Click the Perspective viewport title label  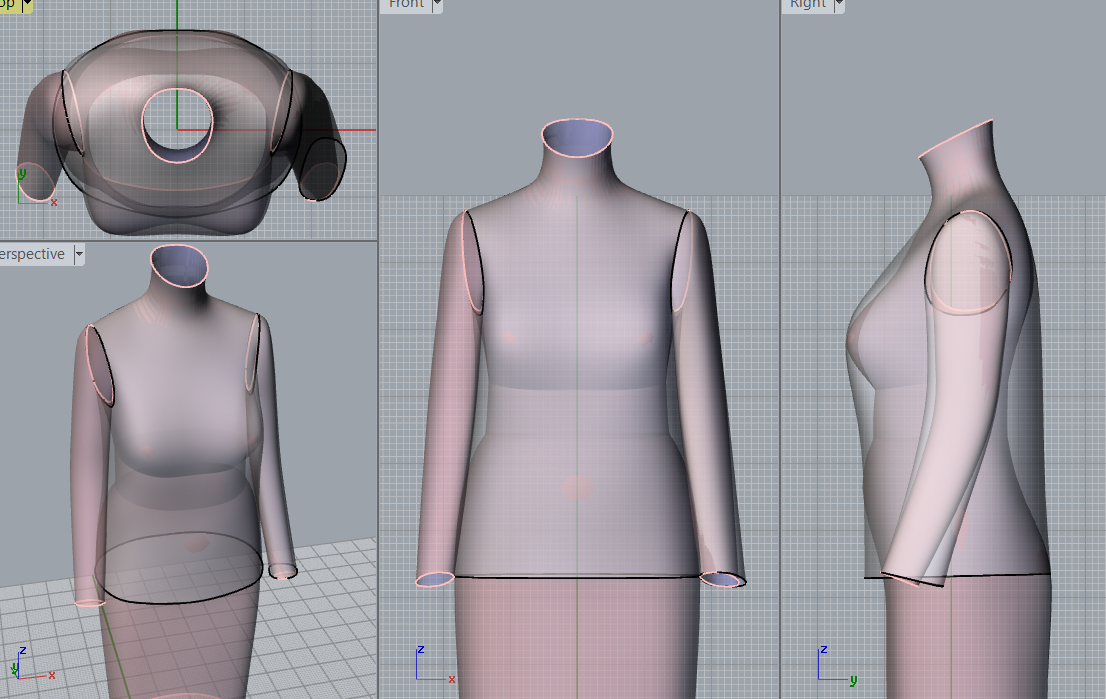pyautogui.click(x=32, y=254)
